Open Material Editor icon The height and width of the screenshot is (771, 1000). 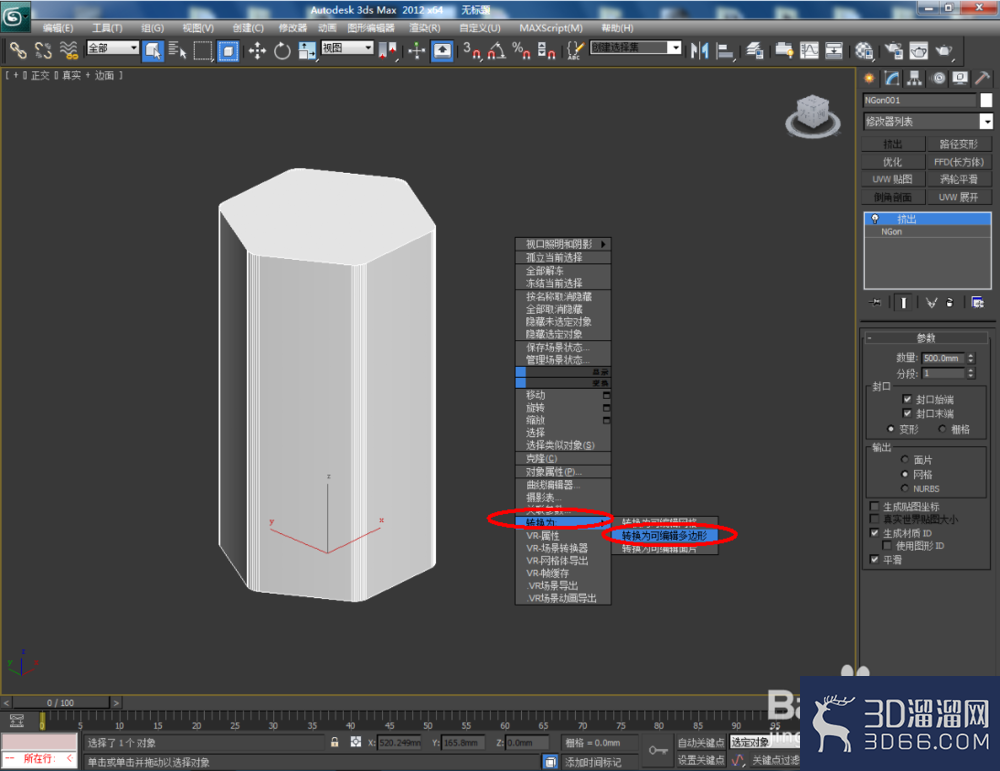(x=864, y=50)
